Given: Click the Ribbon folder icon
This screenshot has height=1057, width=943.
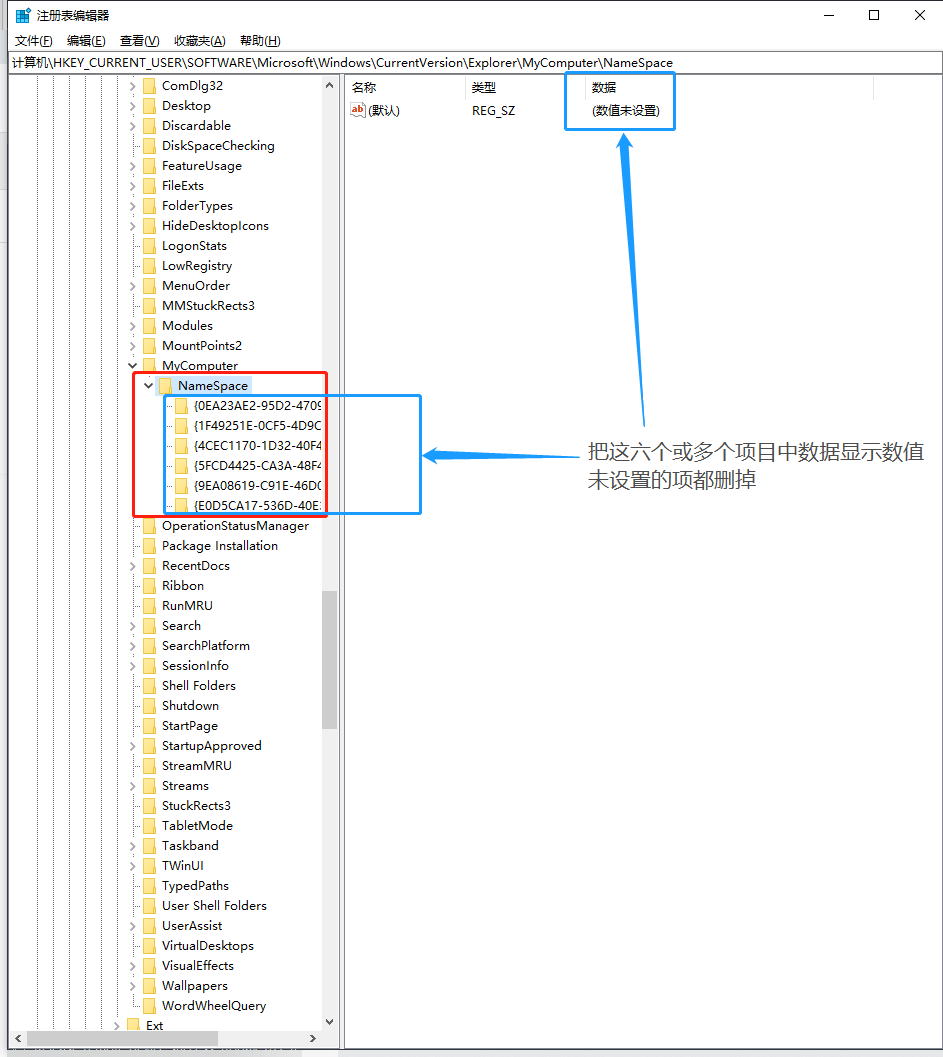Looking at the screenshot, I should coord(150,586).
